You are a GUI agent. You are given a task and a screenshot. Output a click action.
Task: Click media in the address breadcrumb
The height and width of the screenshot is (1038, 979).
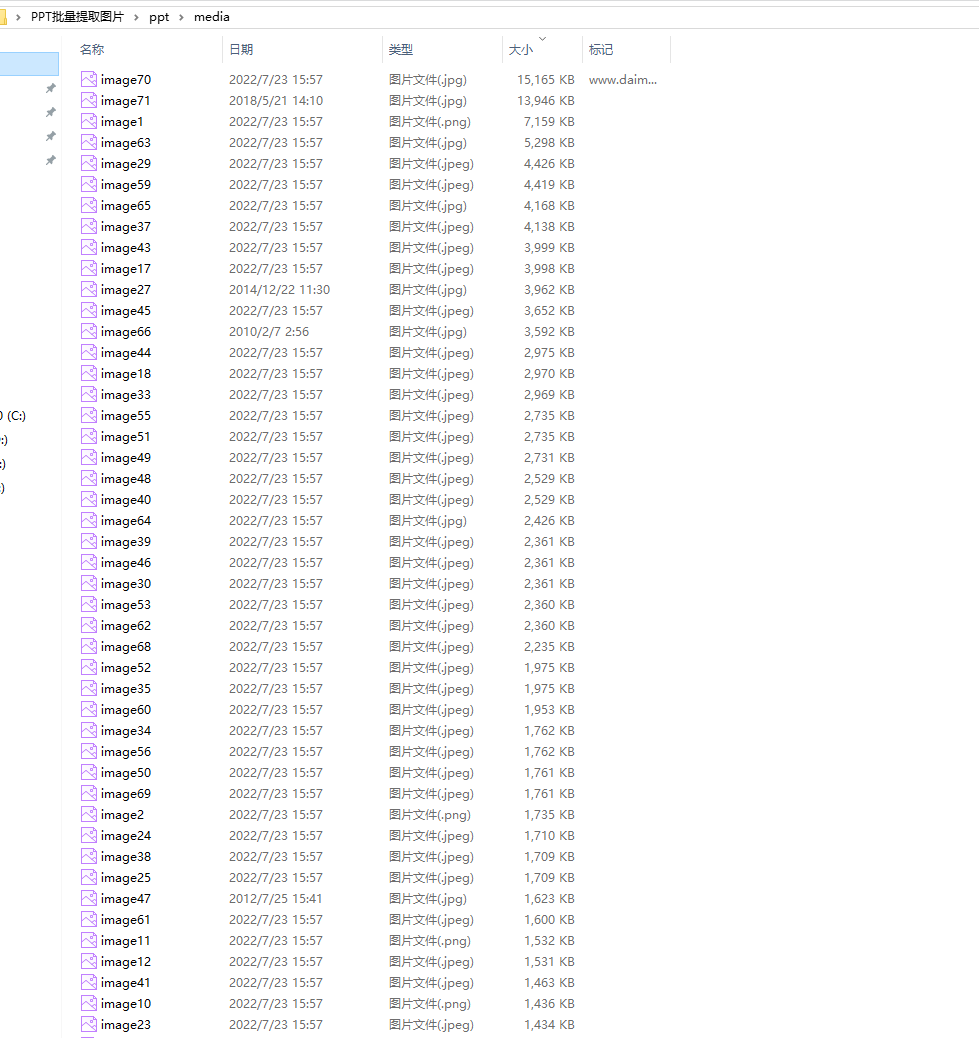point(212,17)
